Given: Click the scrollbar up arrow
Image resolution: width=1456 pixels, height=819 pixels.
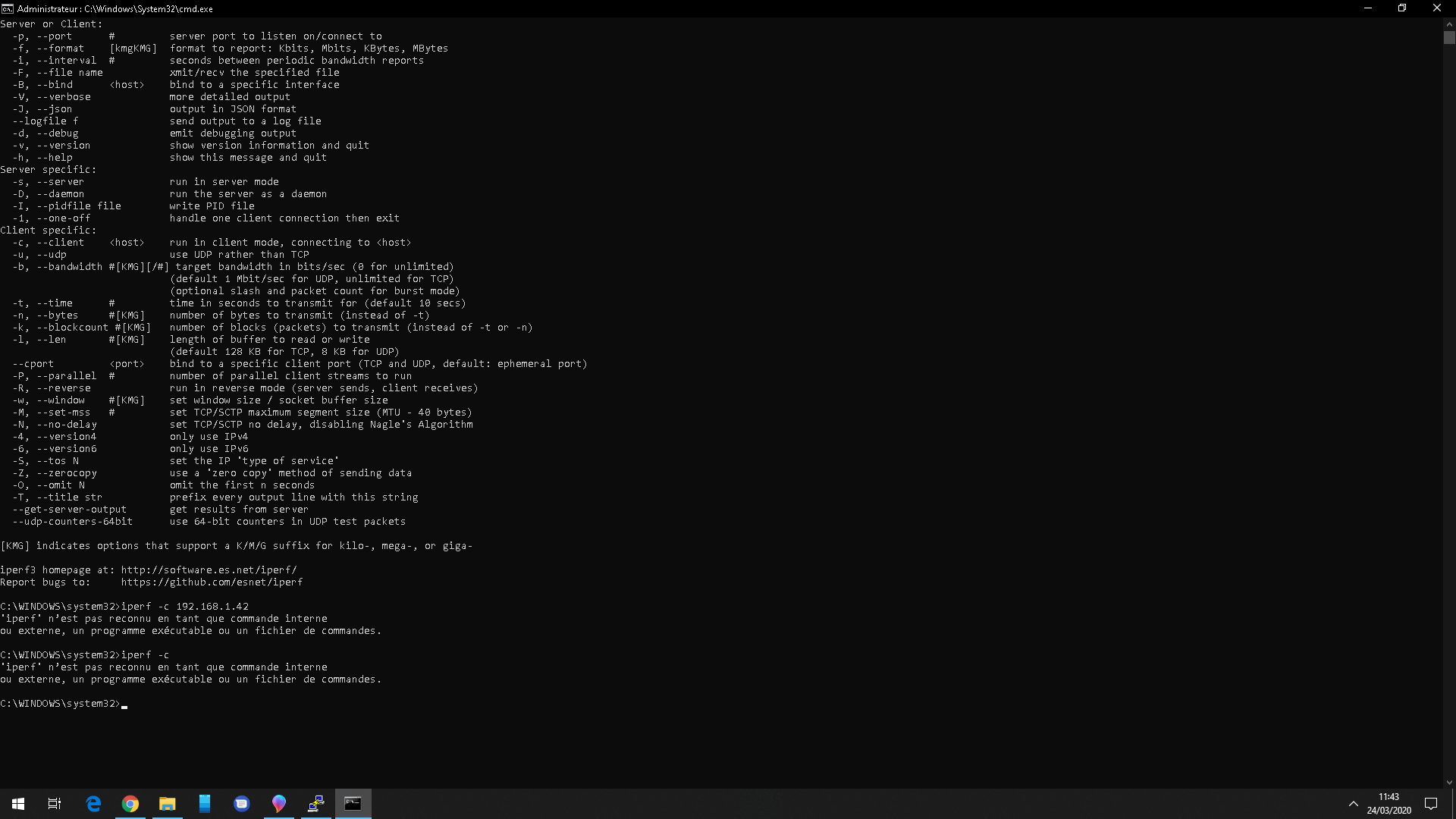Looking at the screenshot, I should (1449, 24).
